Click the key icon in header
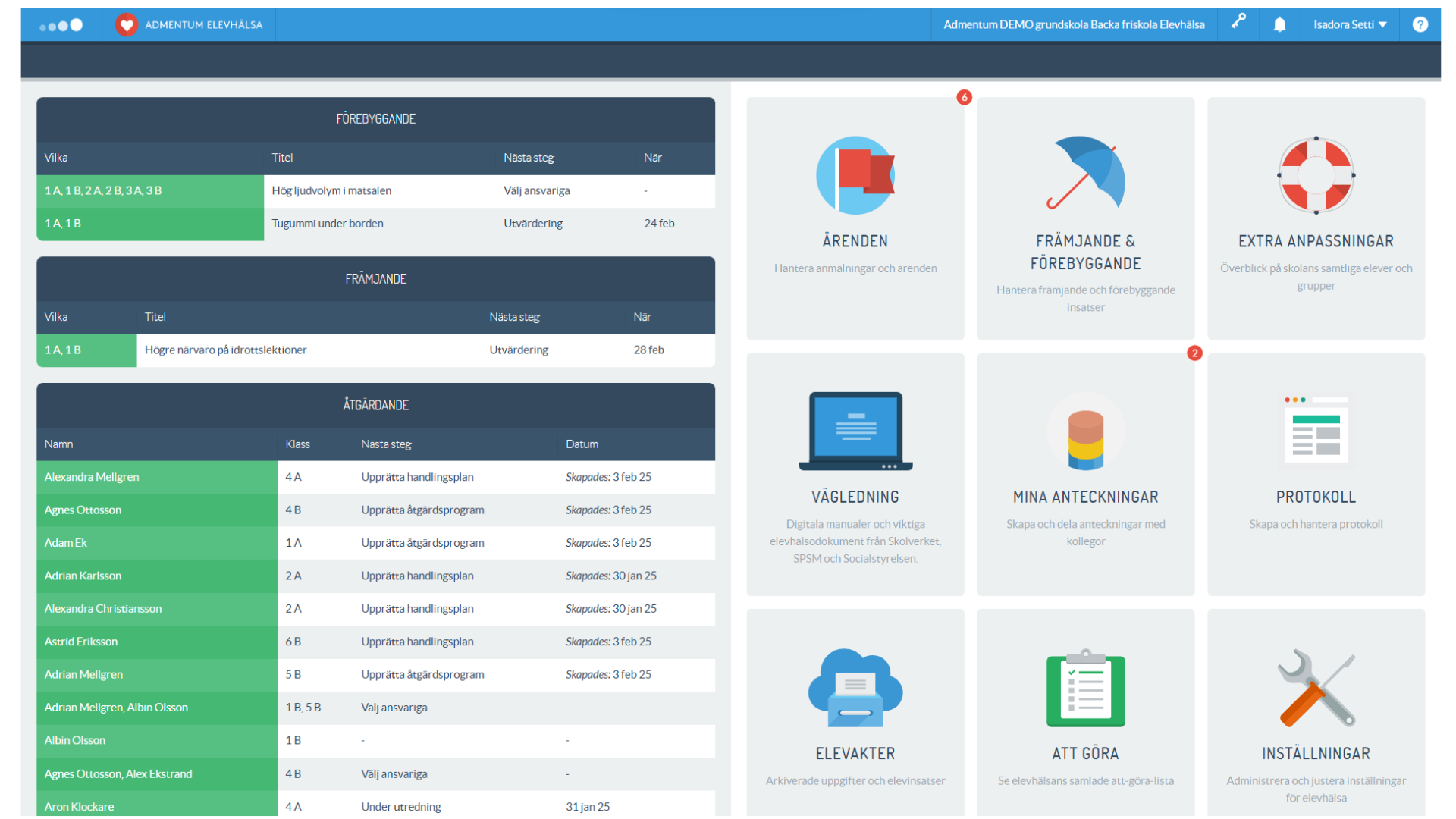This screenshot has width=1456, height=819. pyautogui.click(x=1238, y=22)
